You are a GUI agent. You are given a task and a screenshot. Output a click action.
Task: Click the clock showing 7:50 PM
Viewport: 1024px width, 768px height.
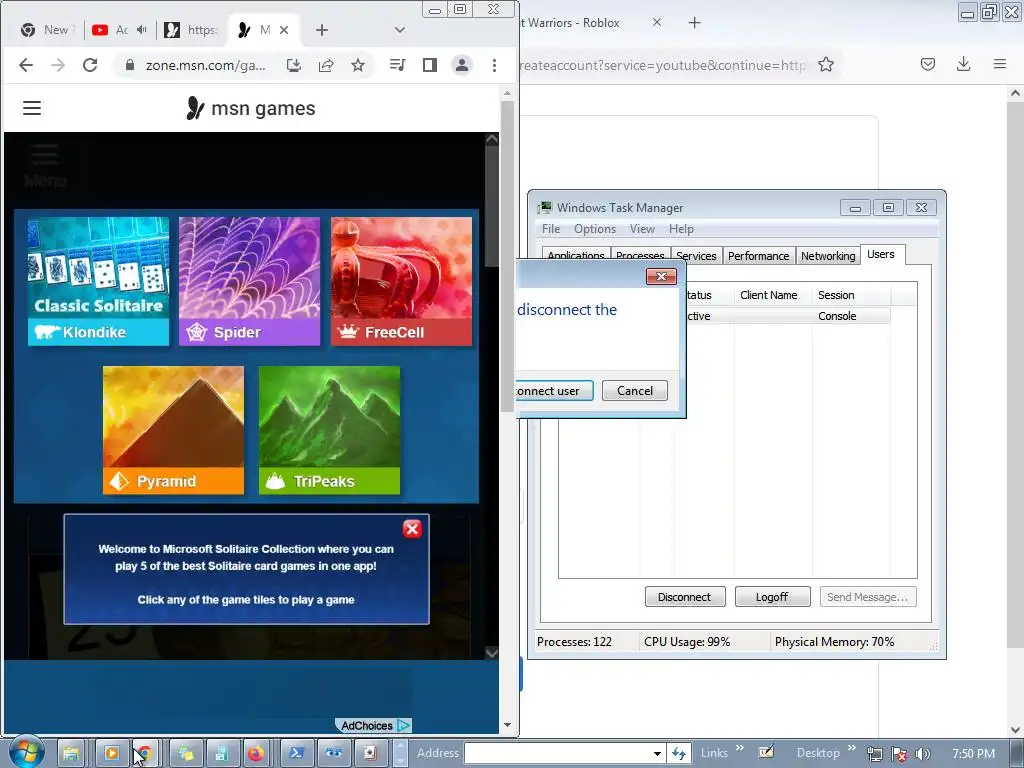tap(974, 754)
